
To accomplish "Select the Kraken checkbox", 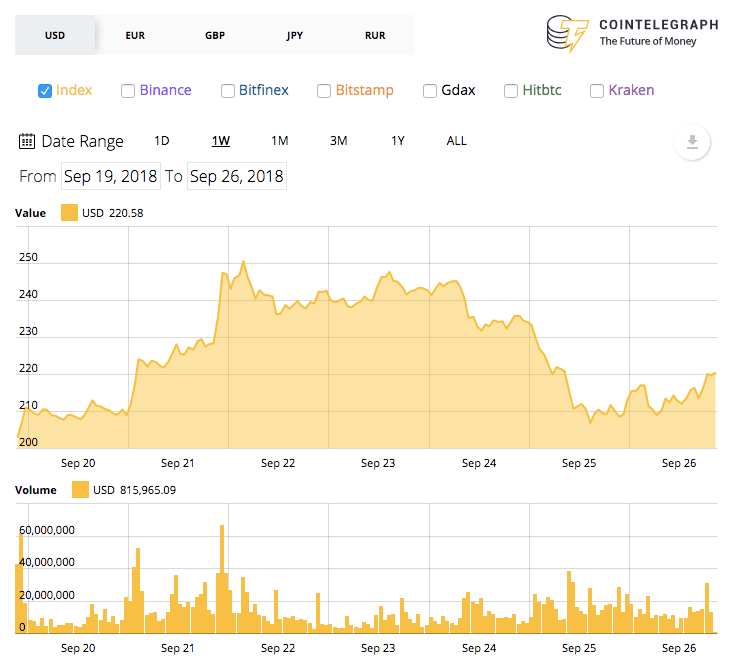I will [x=597, y=91].
